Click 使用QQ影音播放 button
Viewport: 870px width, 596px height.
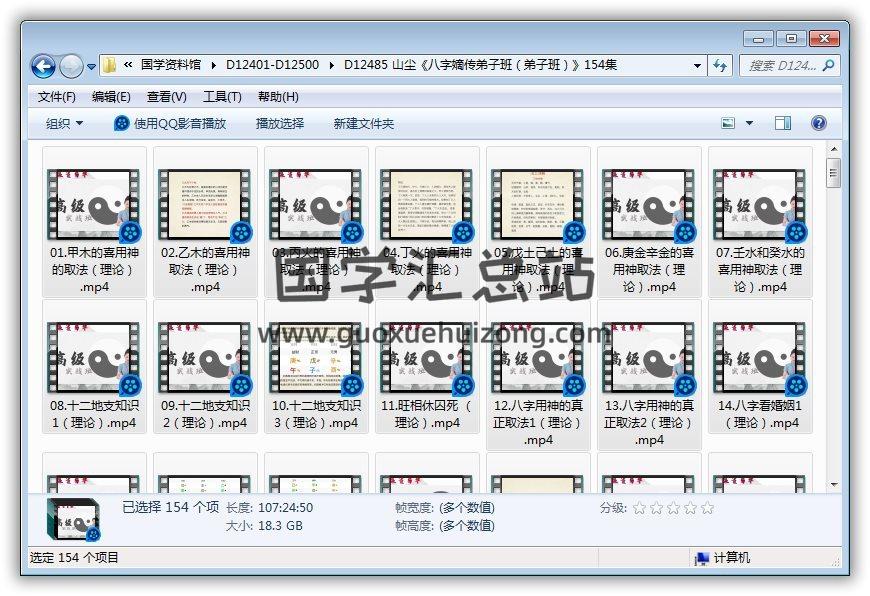(170, 123)
